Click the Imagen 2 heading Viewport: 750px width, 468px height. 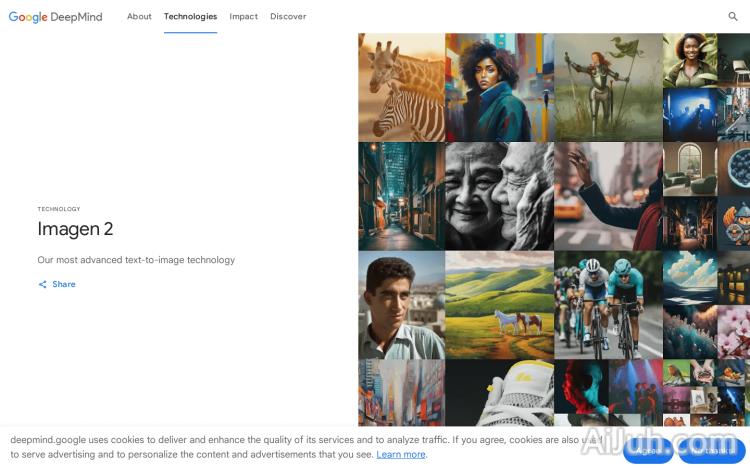(x=75, y=229)
